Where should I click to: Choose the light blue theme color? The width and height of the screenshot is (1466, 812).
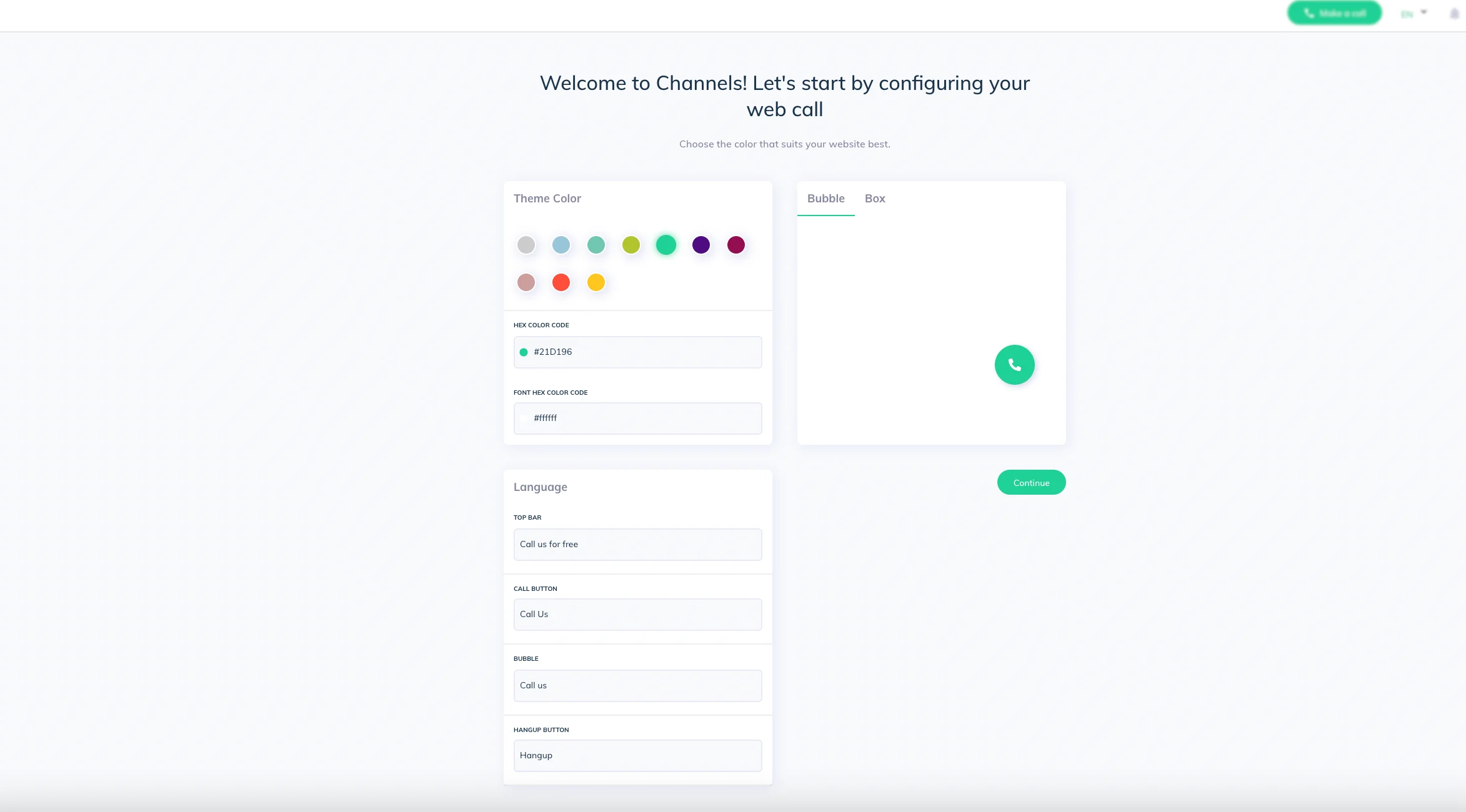click(561, 245)
